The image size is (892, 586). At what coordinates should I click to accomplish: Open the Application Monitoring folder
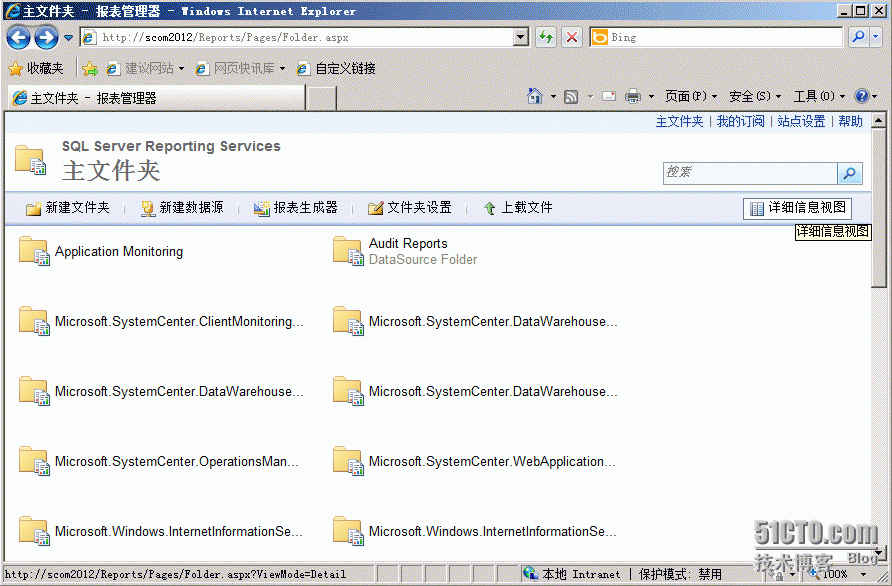(x=119, y=251)
